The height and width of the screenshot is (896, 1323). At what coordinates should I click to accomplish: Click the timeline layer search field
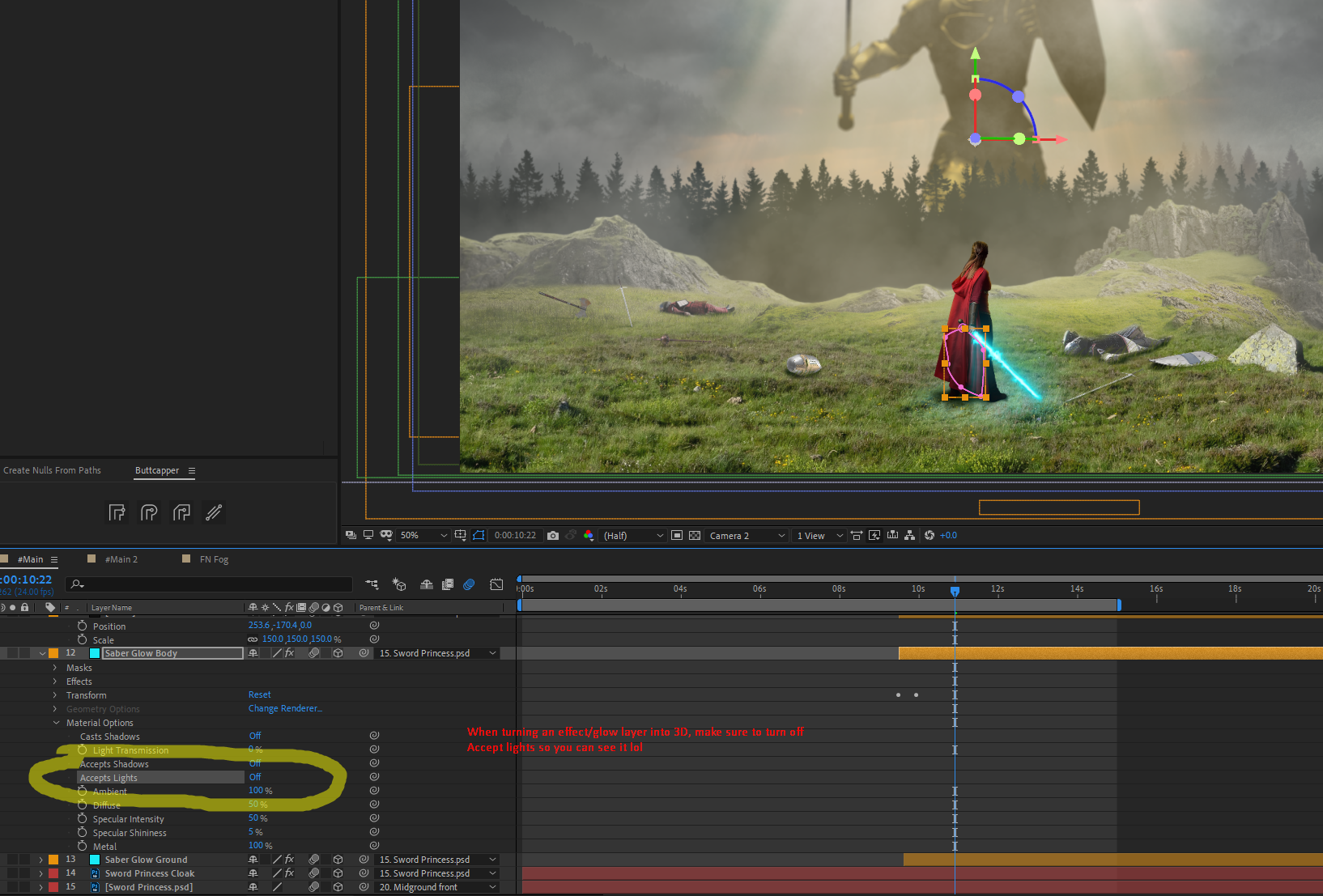[211, 584]
